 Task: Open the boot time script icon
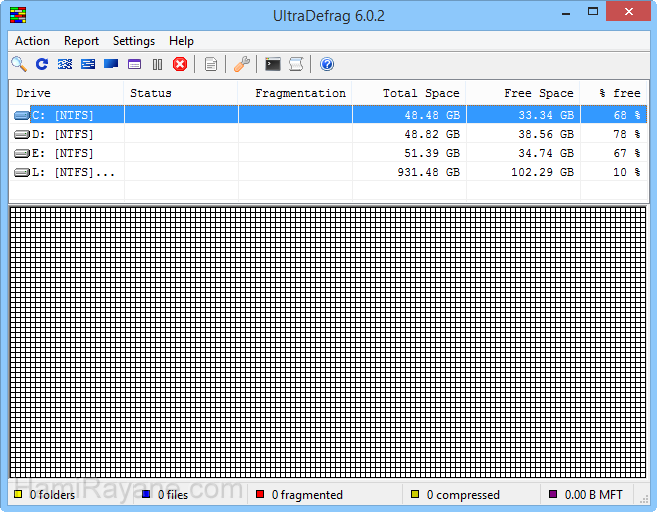coord(296,64)
